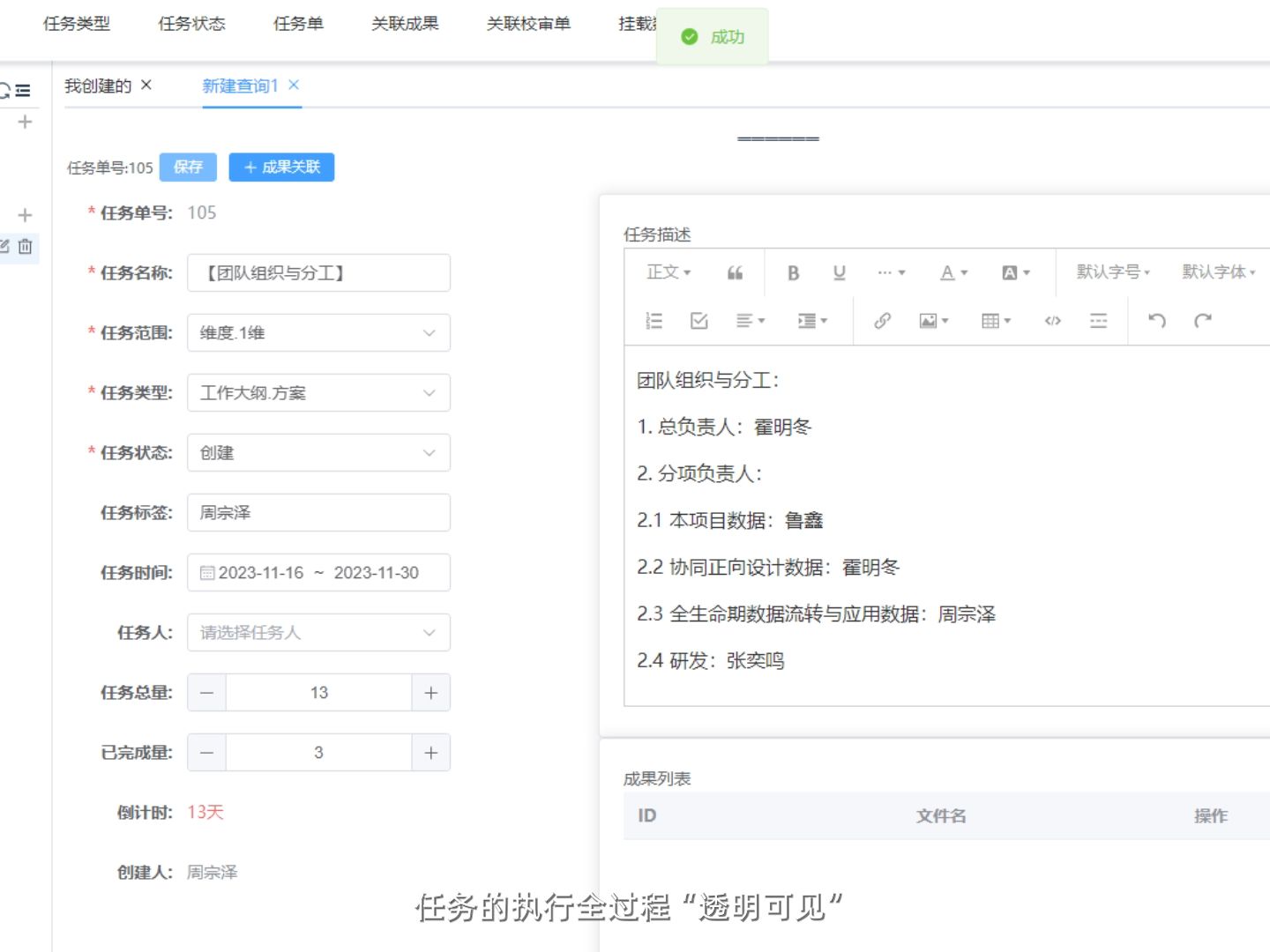Toggle sidebar list menu icon
This screenshot has height=952, width=1270.
(23, 90)
